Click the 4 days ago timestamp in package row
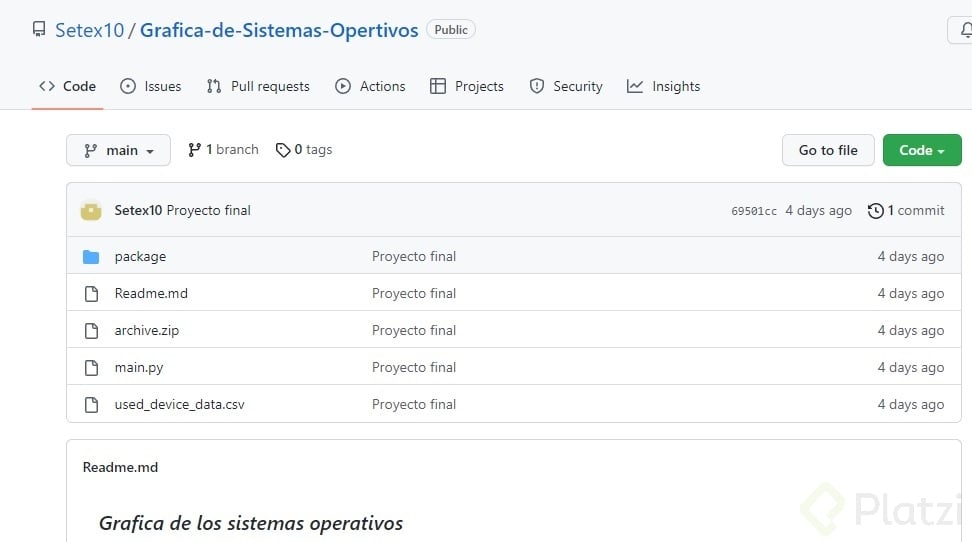972x542 pixels. pos(911,256)
